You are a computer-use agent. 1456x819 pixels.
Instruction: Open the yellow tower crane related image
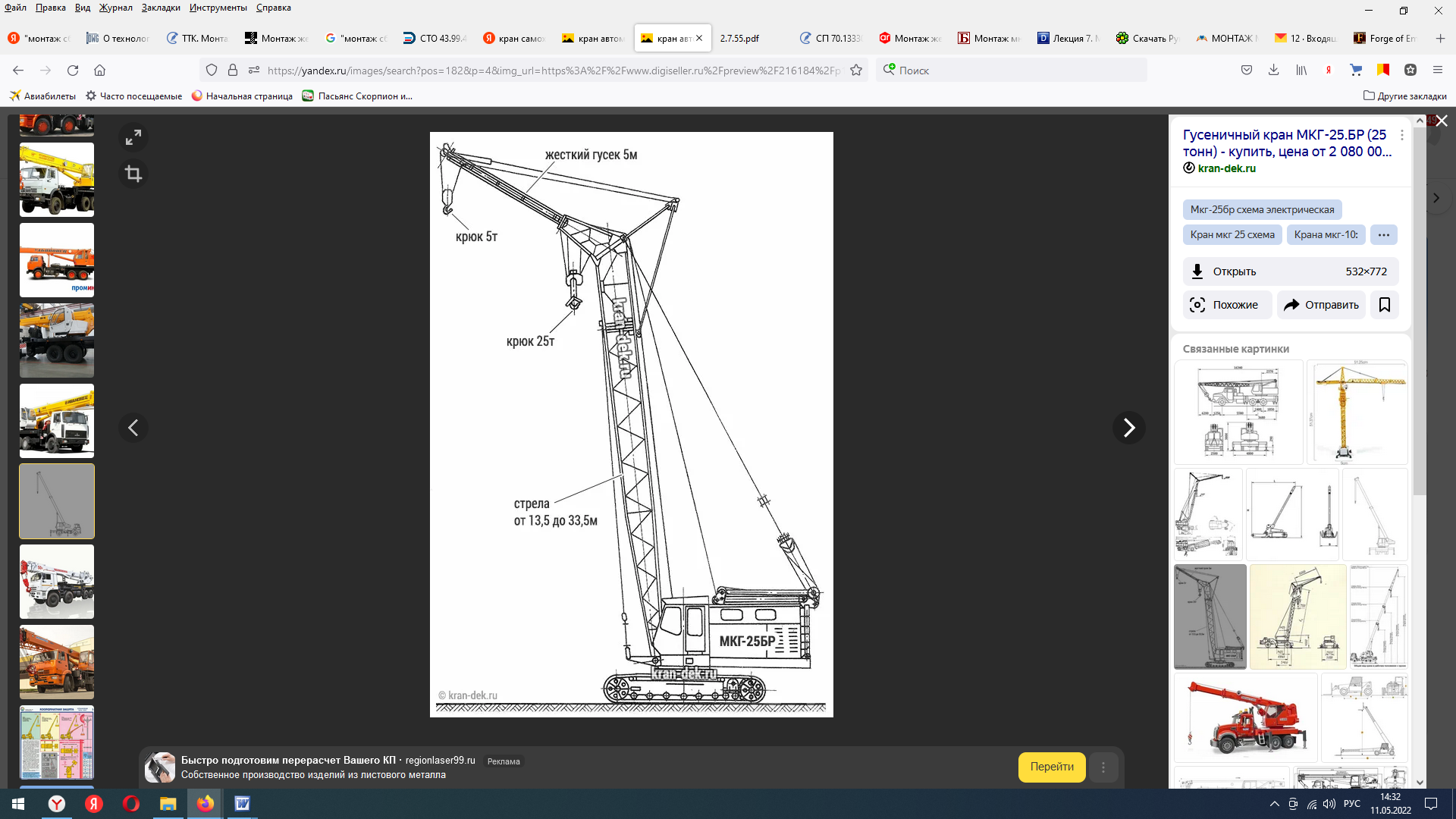(x=1357, y=412)
